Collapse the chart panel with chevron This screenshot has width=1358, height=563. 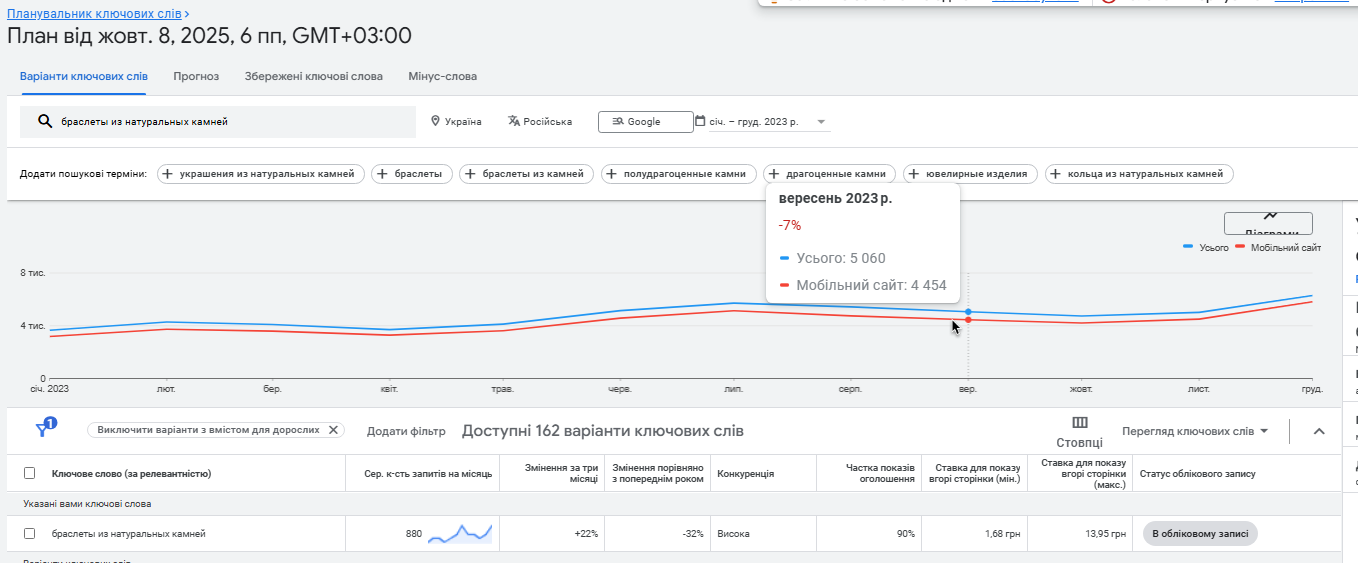pyautogui.click(x=1318, y=431)
